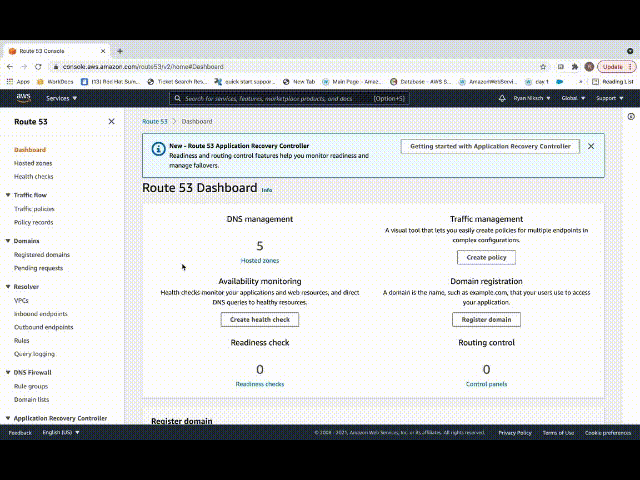
Task: Close the Route 53 sidebar panel
Action: click(111, 122)
